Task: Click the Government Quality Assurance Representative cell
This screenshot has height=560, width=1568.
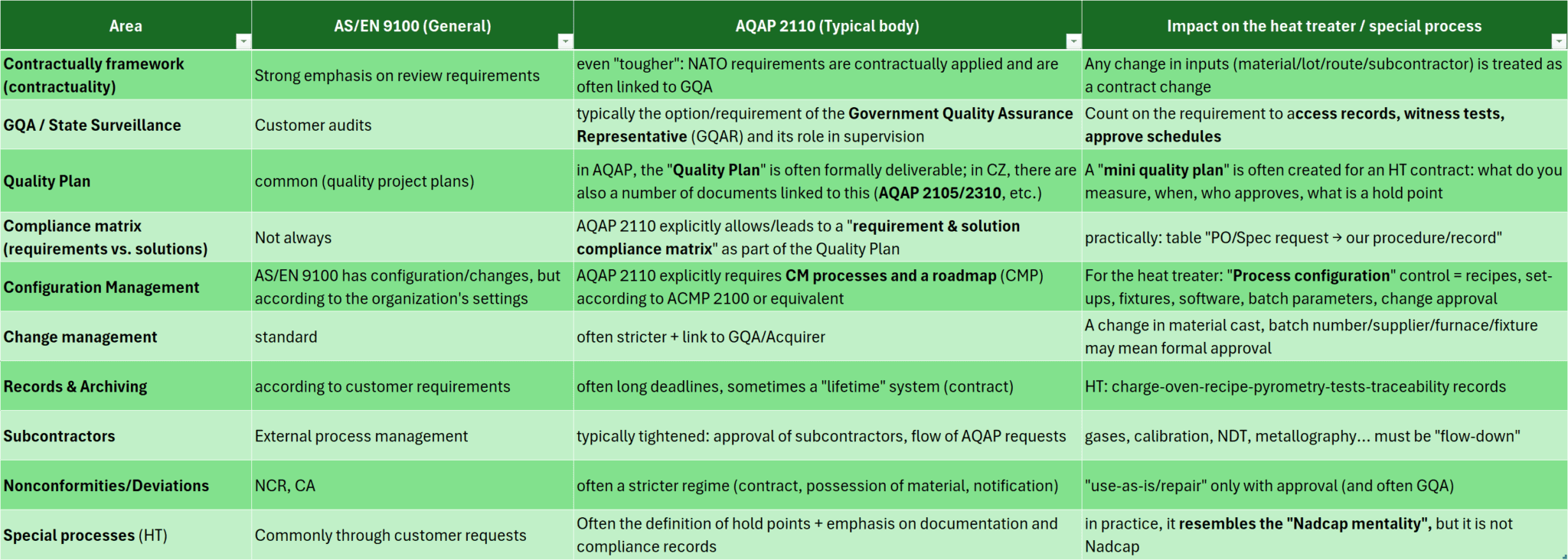Action: 828,125
